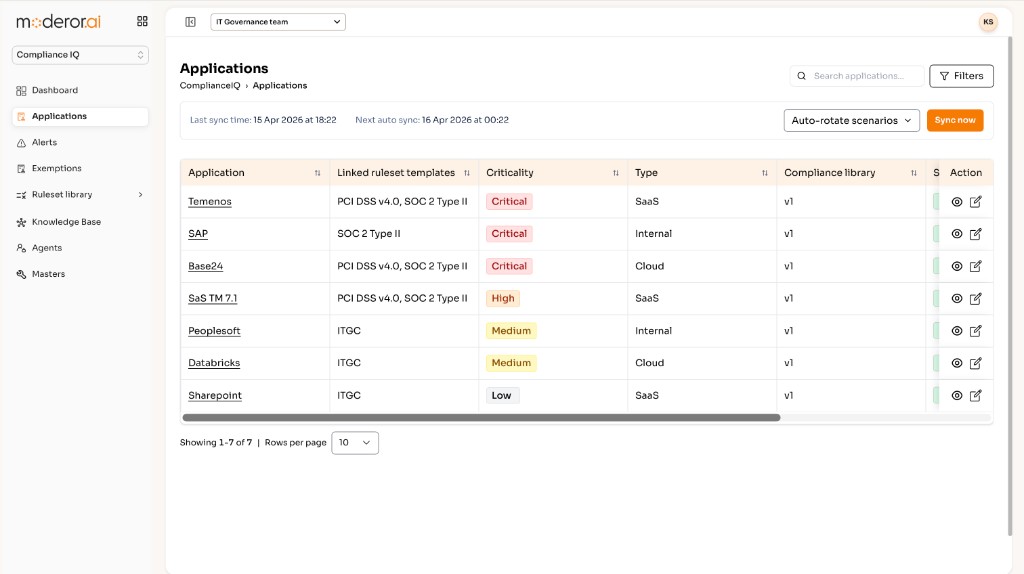Open the Auto-rotate scenarios dropdown
The image size is (1024, 574).
[x=851, y=120]
